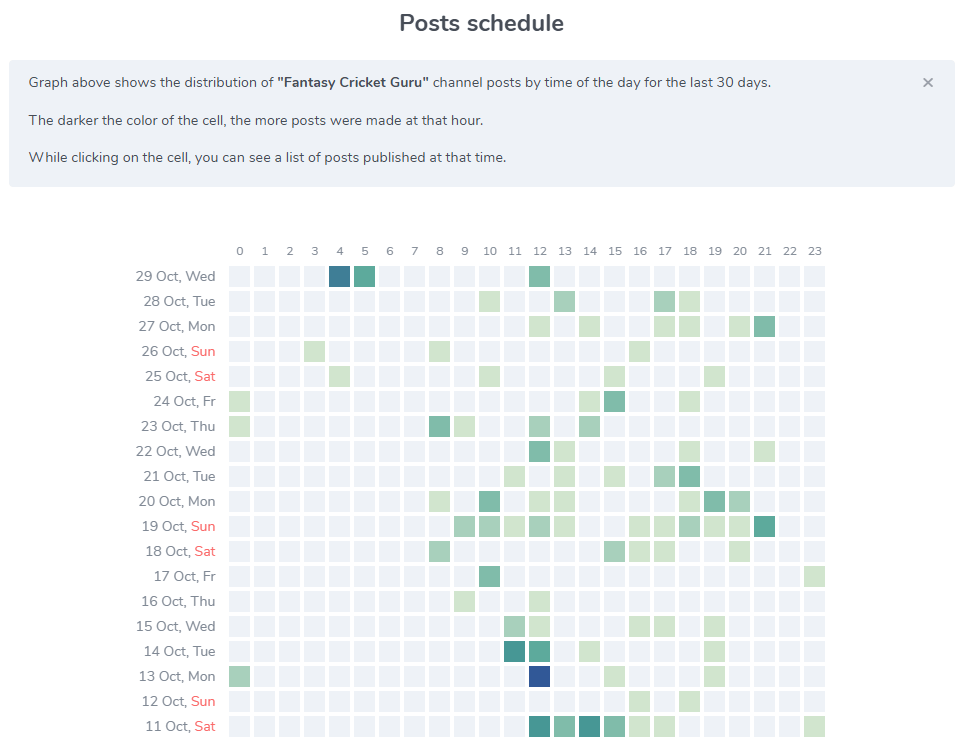Select the 21 Oct cell at hour 18
Screen dimensions: 966x741
(x=690, y=477)
